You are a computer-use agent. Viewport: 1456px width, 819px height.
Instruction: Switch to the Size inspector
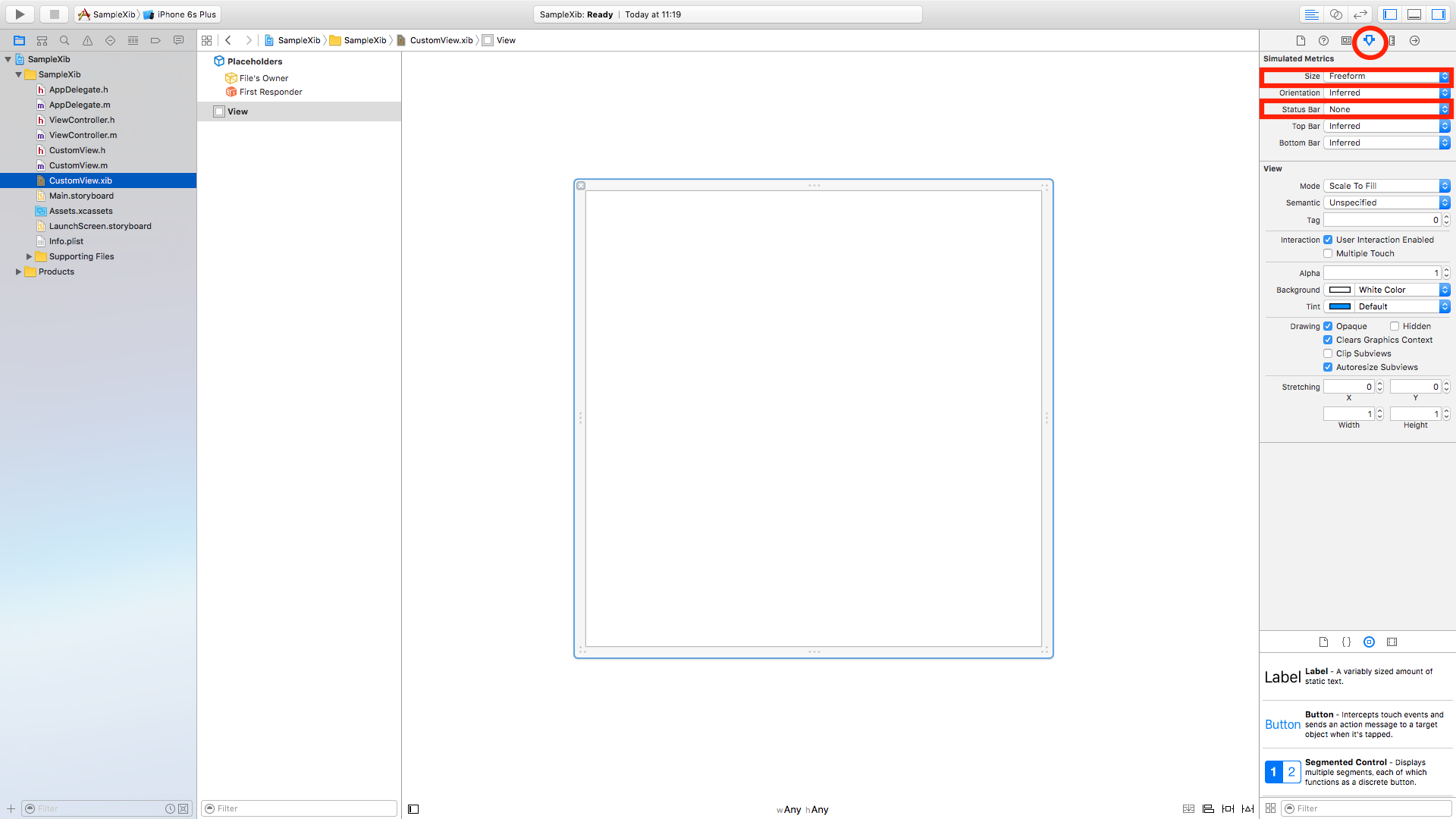(x=1392, y=40)
